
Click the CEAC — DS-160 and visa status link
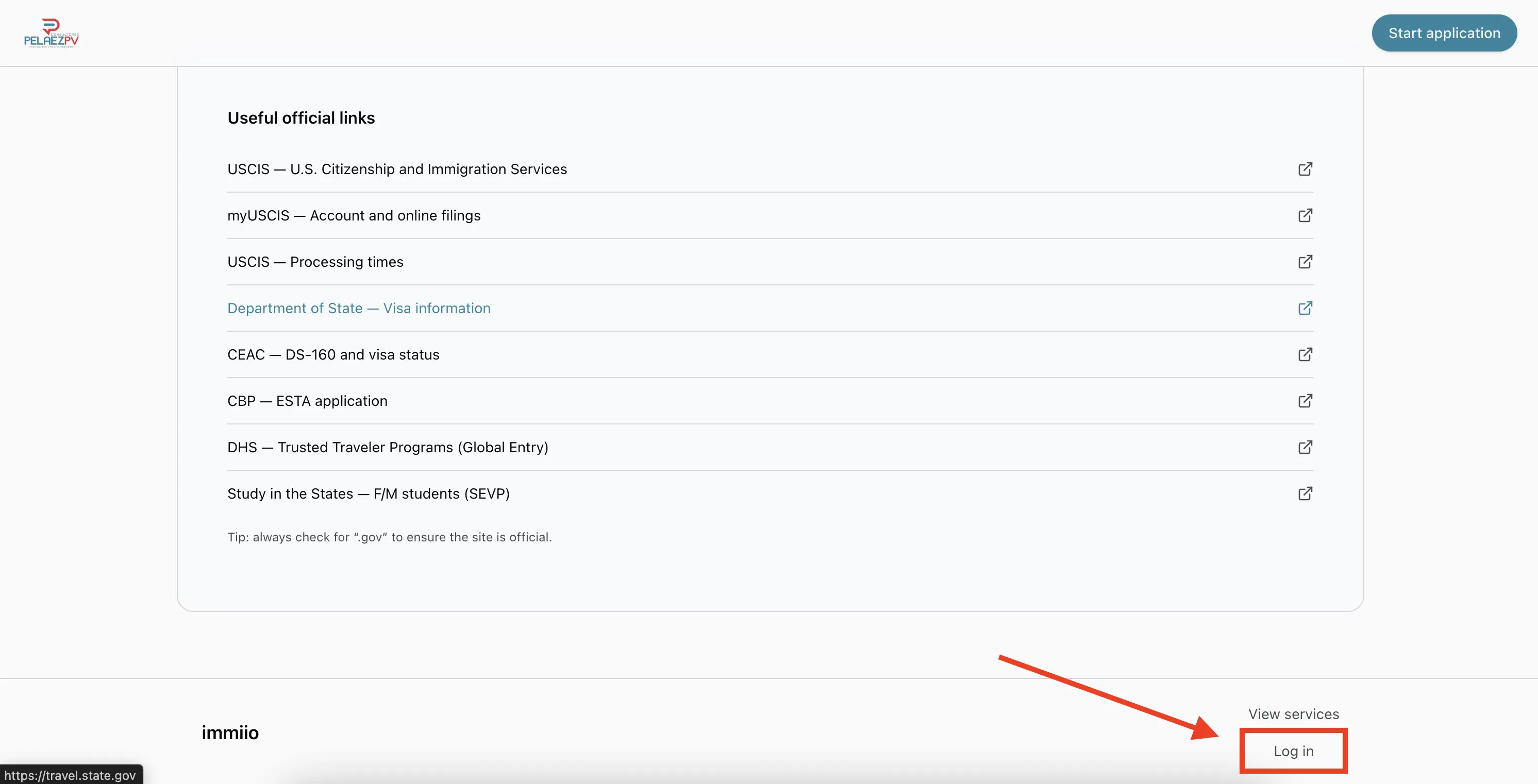click(332, 354)
